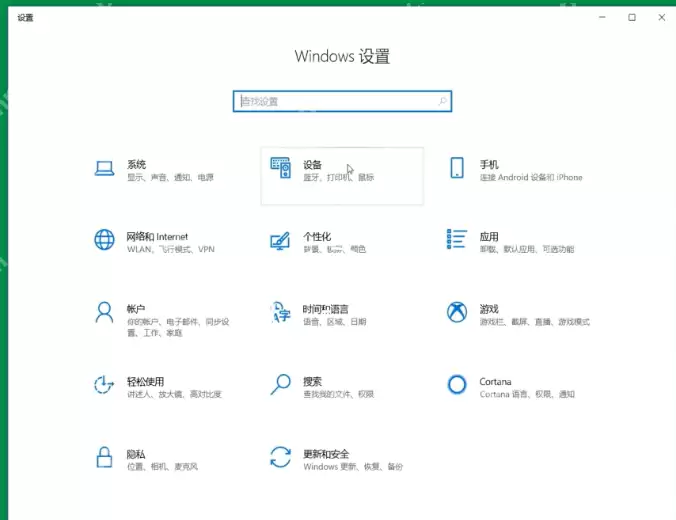Click the 卸载, 默认应用, 可选功能 description
Image resolution: width=676 pixels, height=520 pixels.
[527, 249]
